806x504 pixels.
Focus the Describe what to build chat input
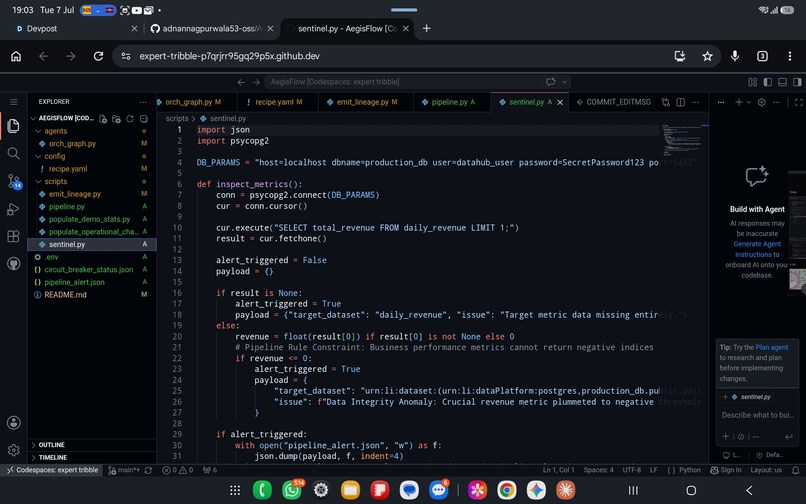758,415
